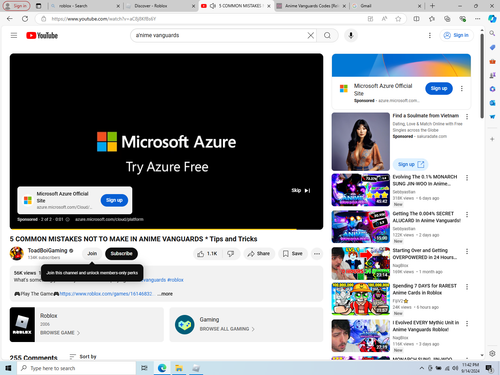Click the YouTube Sign in button
The height and width of the screenshot is (375, 500).
click(x=456, y=35)
